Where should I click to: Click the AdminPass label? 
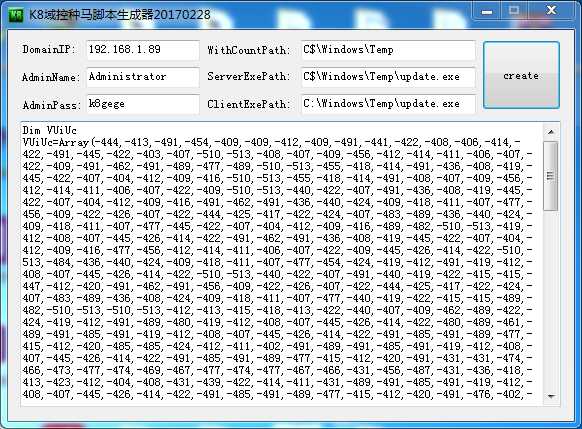(x=51, y=105)
